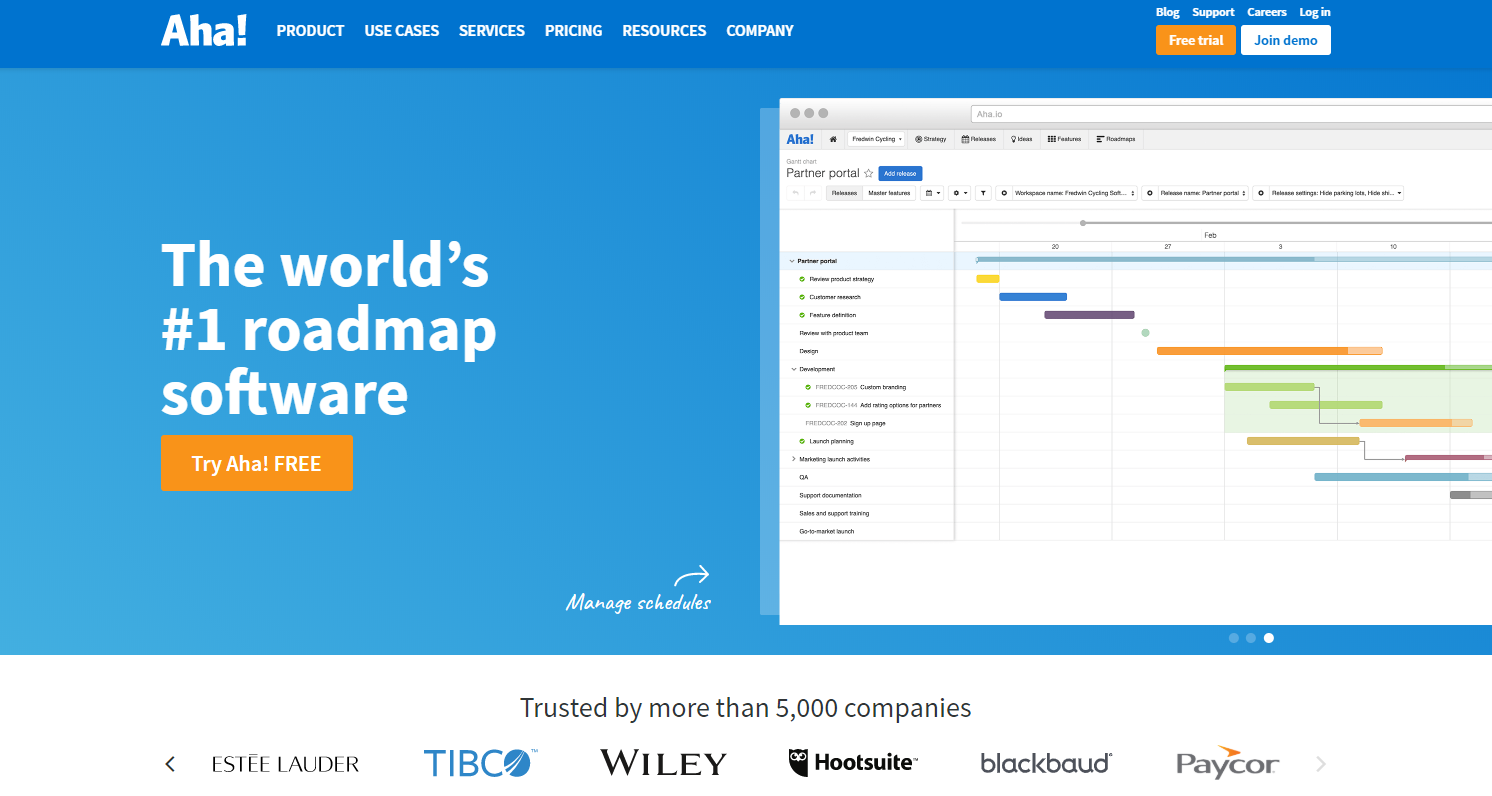Open the Workspace name filter dropdown
The width and height of the screenshot is (1492, 796).
coord(1075,193)
